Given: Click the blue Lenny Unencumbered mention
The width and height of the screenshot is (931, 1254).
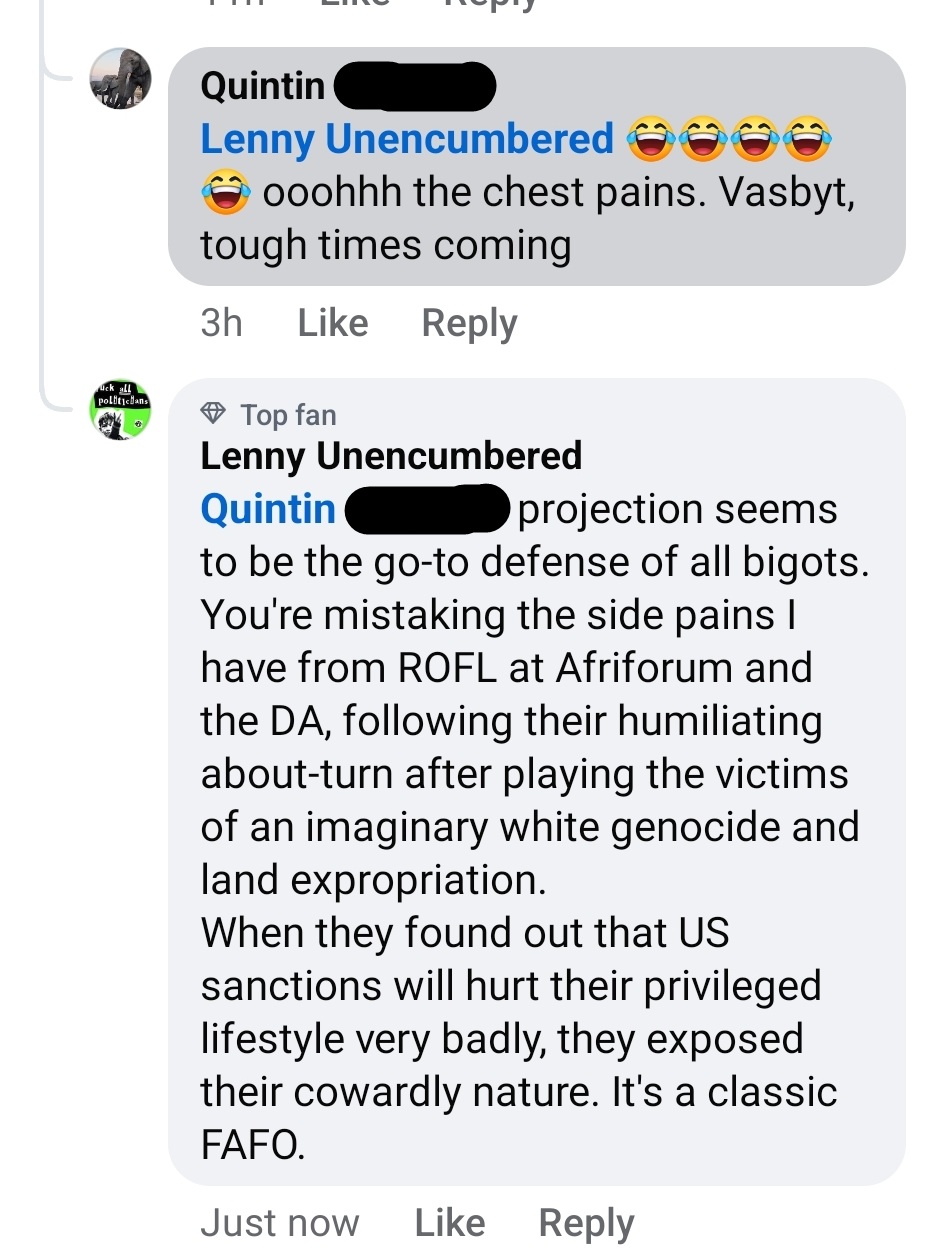Looking at the screenshot, I should click(407, 139).
